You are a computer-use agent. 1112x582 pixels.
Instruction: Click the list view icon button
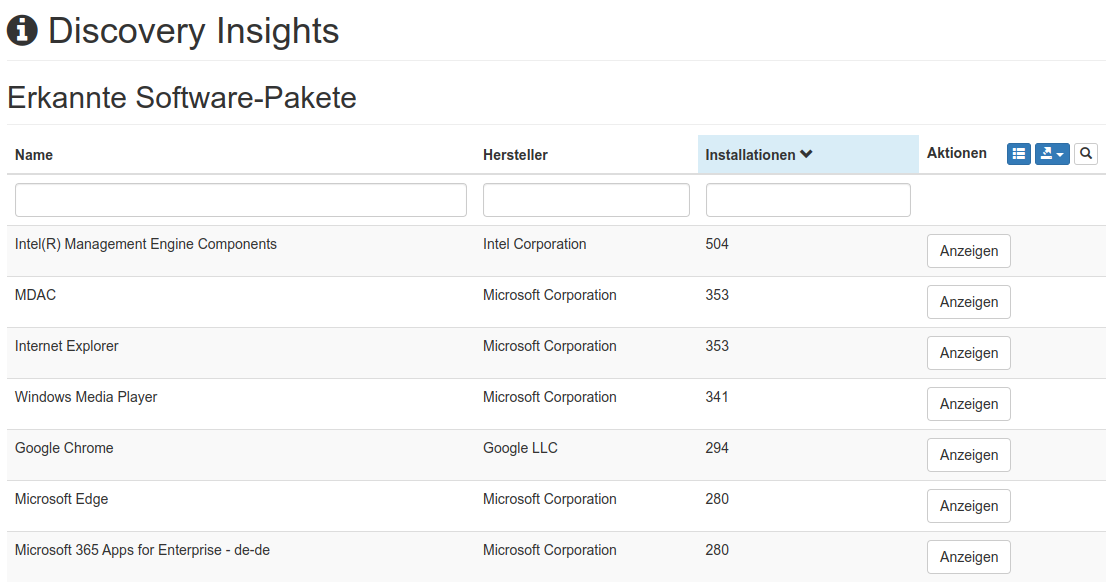(1018, 154)
